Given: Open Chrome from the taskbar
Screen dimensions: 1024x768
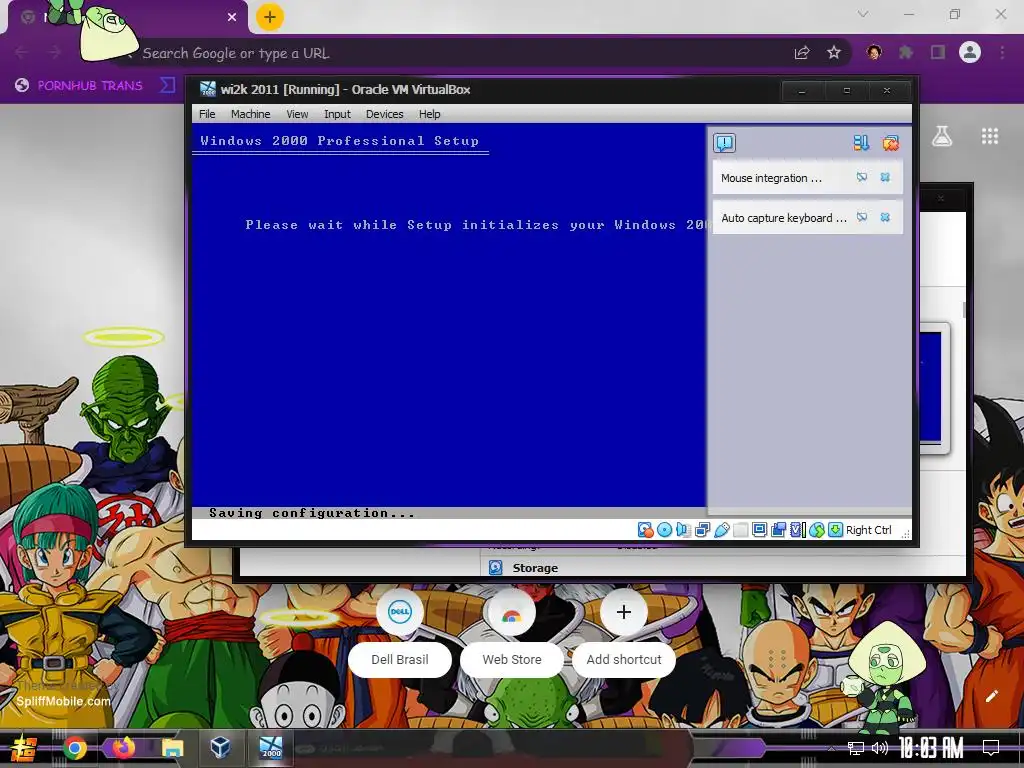Looking at the screenshot, I should point(74,748).
